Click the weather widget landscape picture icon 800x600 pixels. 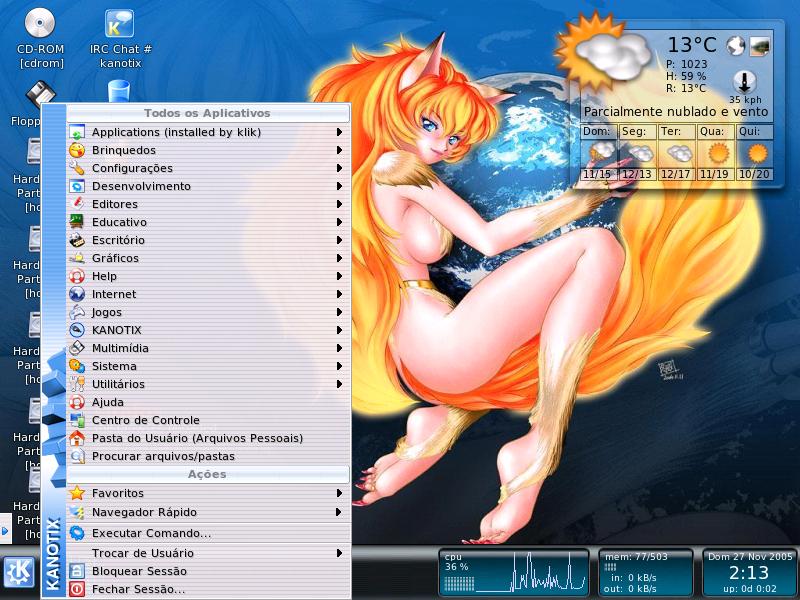(759, 46)
